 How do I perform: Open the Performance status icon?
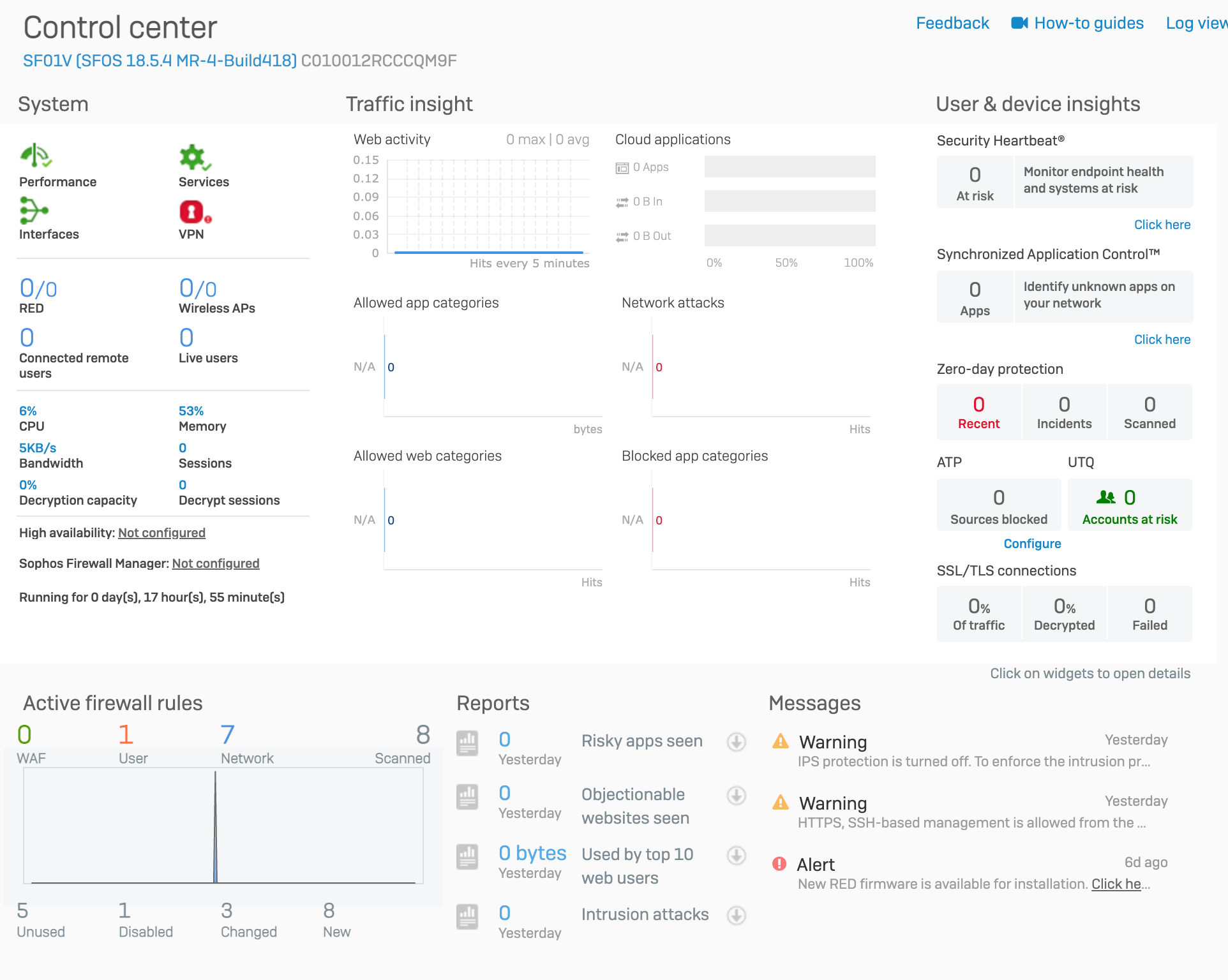point(36,156)
